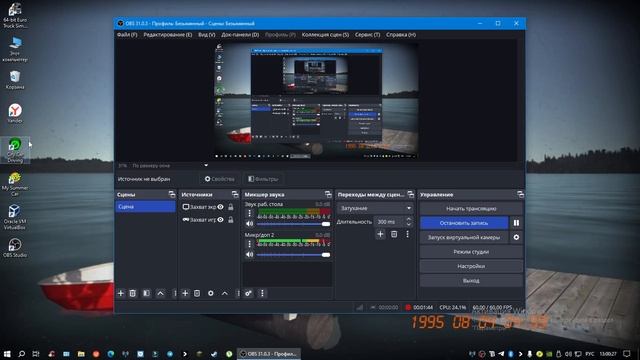Open the Док-панели menu
The width and height of the screenshot is (640, 360).
pos(240,35)
